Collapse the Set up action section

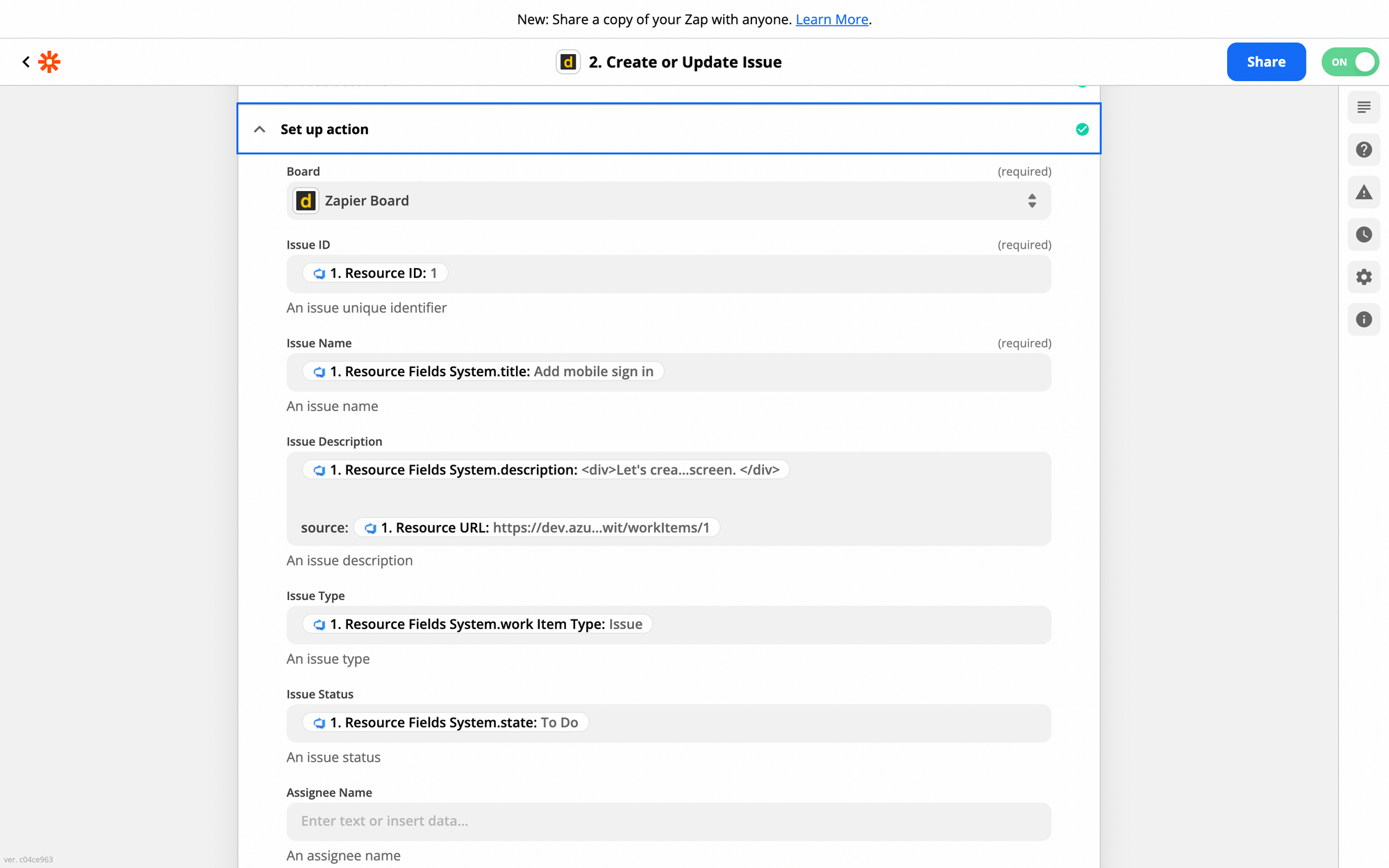tap(260, 129)
